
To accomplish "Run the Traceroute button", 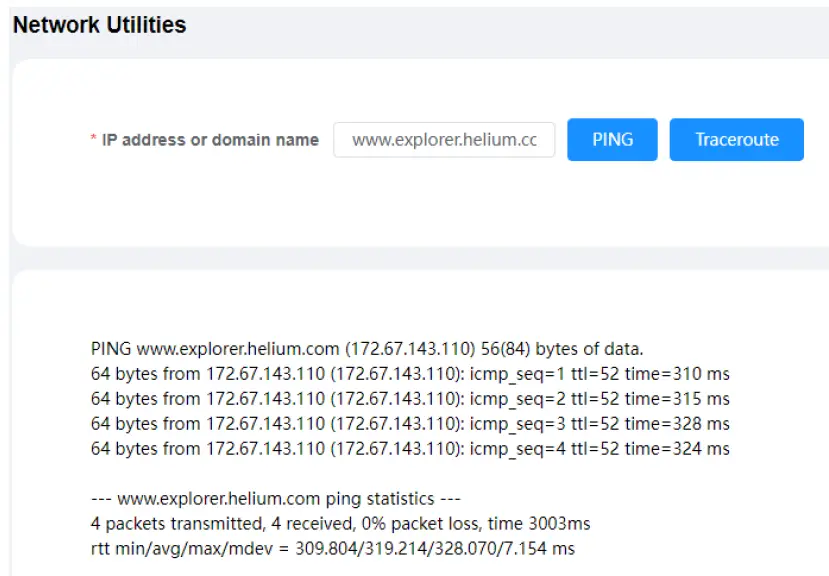I will click(737, 140).
